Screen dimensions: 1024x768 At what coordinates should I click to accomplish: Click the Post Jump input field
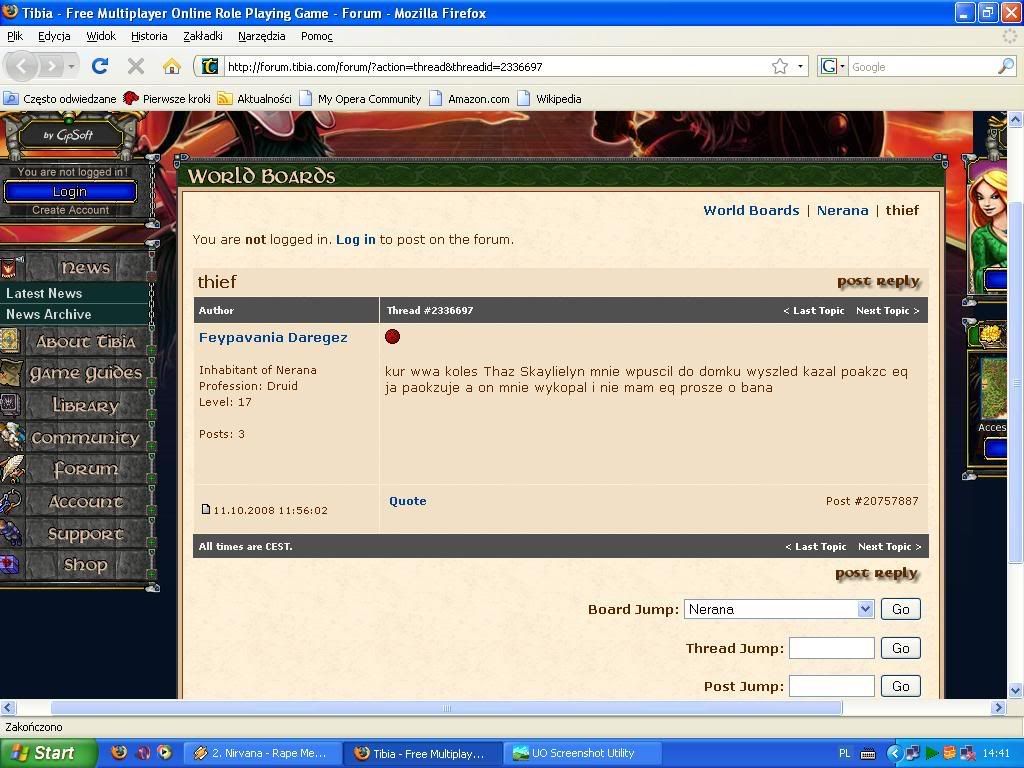(x=831, y=686)
